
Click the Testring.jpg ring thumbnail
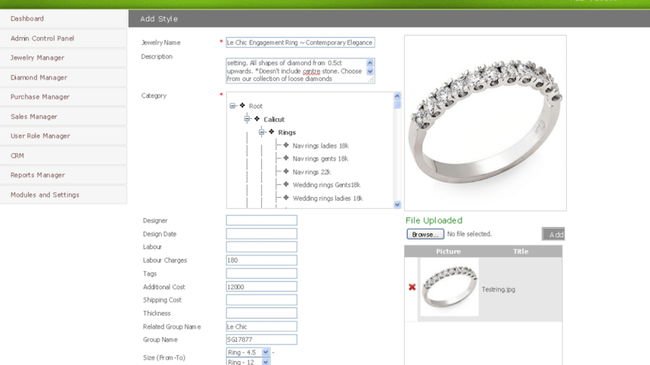(x=449, y=287)
